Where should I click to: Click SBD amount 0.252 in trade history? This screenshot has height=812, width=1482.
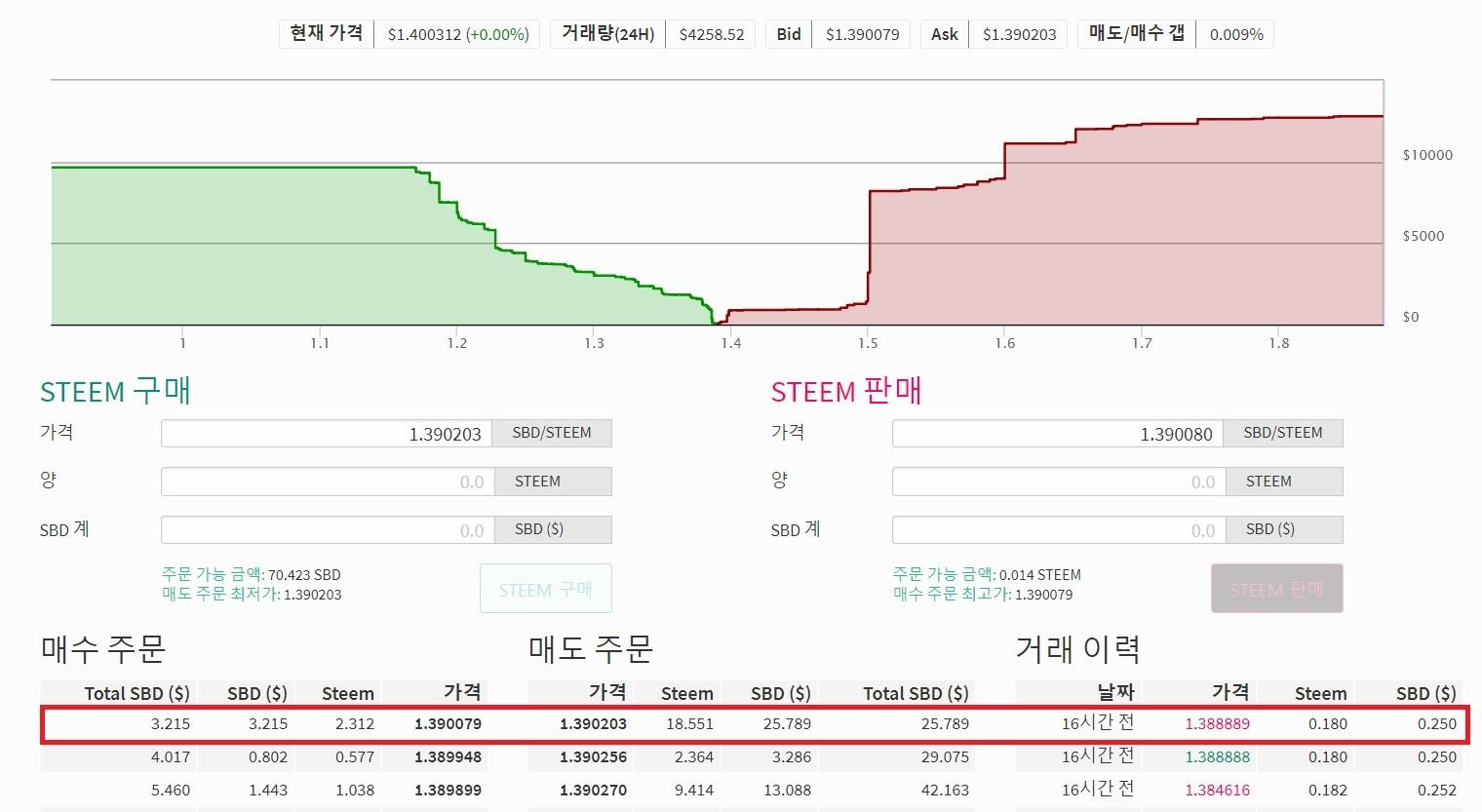tap(1437, 791)
